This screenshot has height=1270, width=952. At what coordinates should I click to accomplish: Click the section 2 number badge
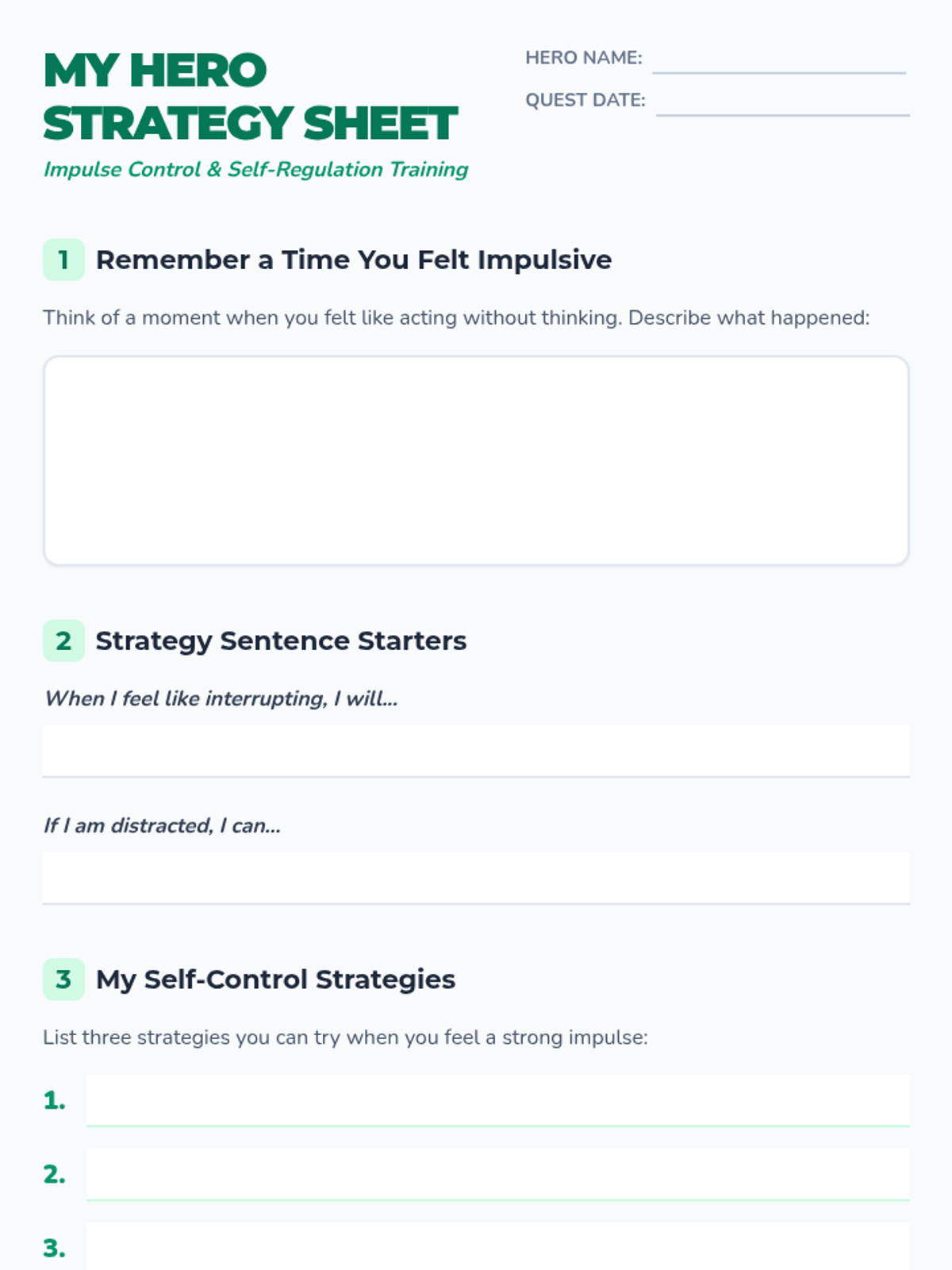pos(63,641)
